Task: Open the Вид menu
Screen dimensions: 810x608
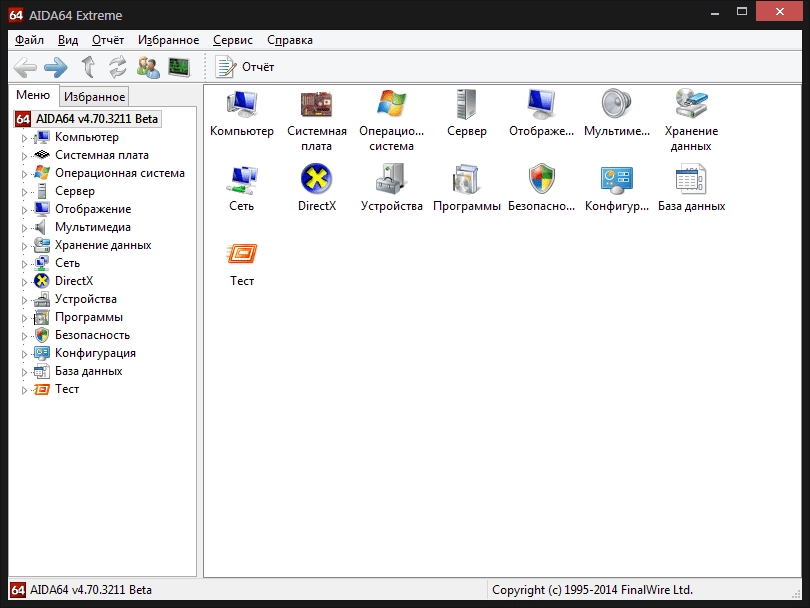Action: point(68,40)
